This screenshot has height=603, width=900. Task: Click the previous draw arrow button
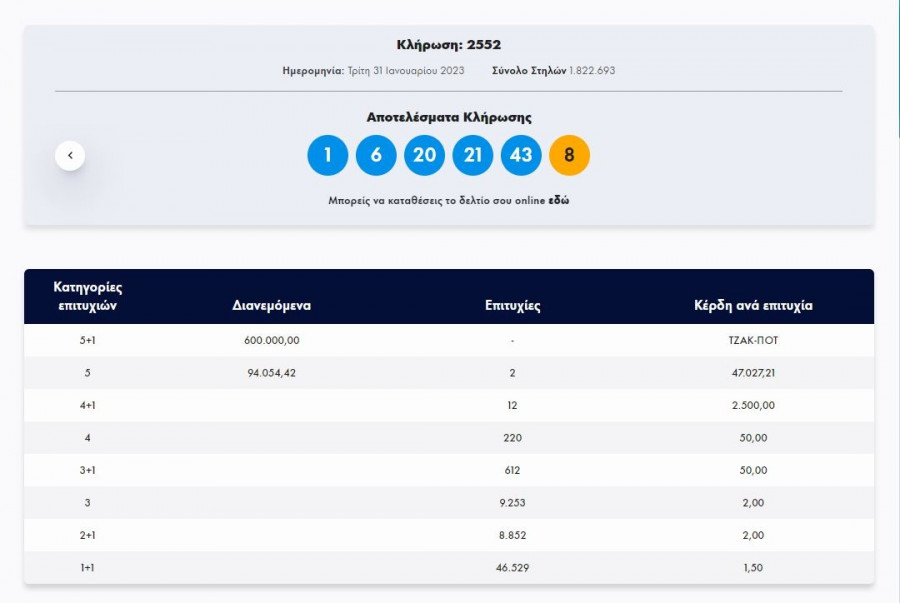click(x=70, y=155)
